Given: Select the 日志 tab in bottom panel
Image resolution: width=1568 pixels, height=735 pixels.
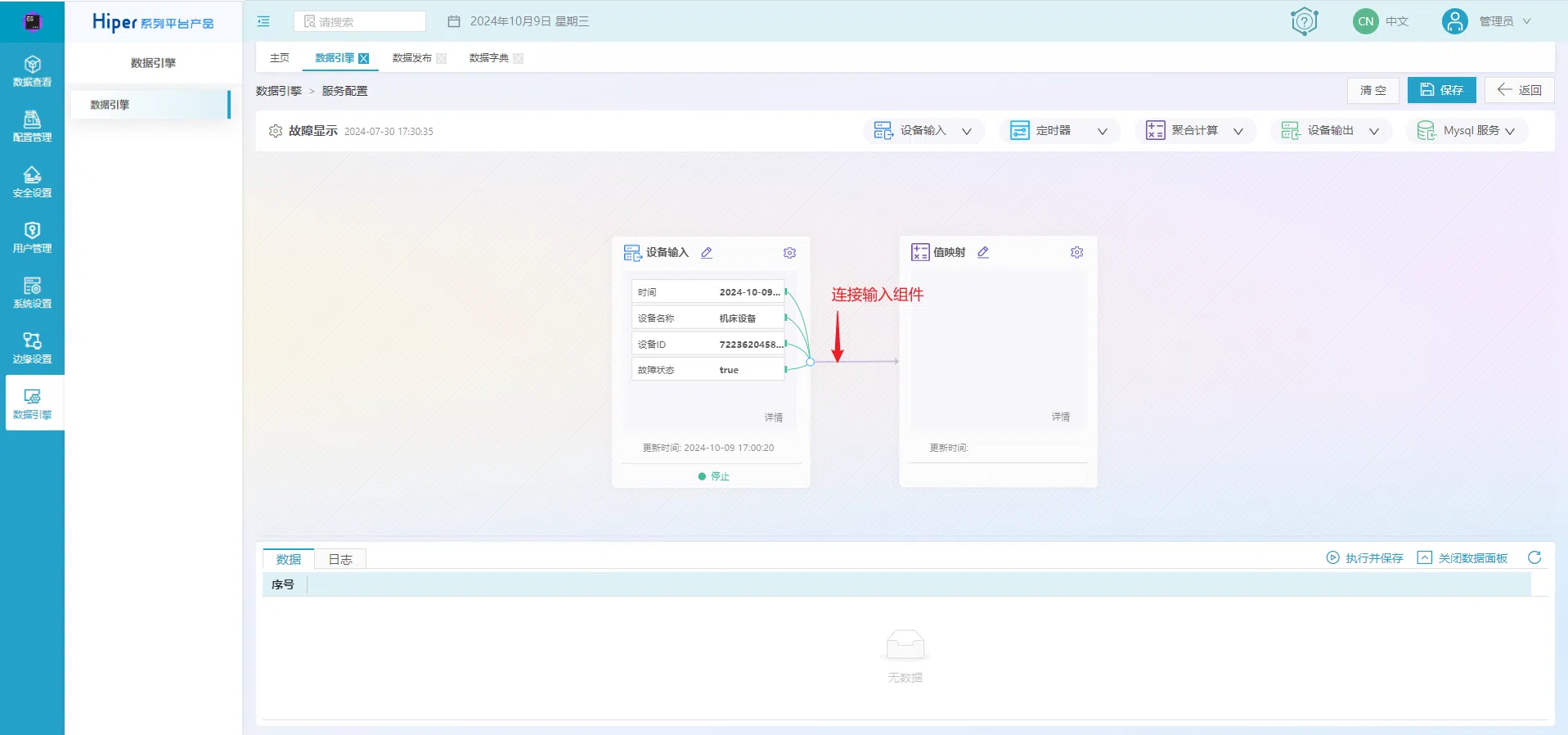Looking at the screenshot, I should (x=340, y=559).
